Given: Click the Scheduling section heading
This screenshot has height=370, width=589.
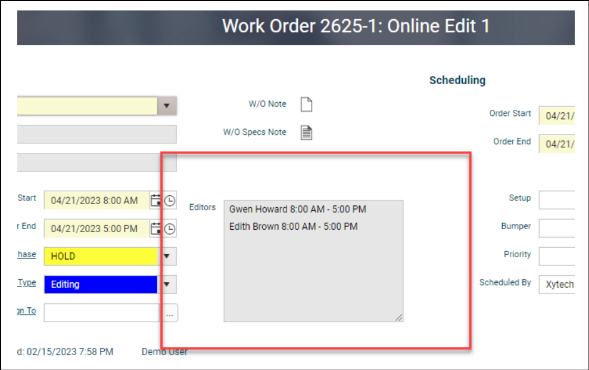Looking at the screenshot, I should (x=457, y=80).
